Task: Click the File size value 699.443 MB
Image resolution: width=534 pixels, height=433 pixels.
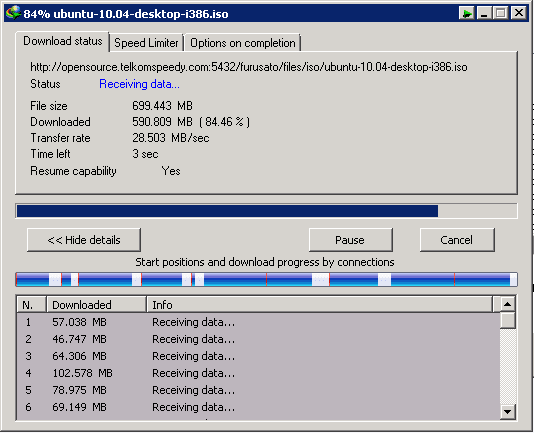Action: point(162,106)
